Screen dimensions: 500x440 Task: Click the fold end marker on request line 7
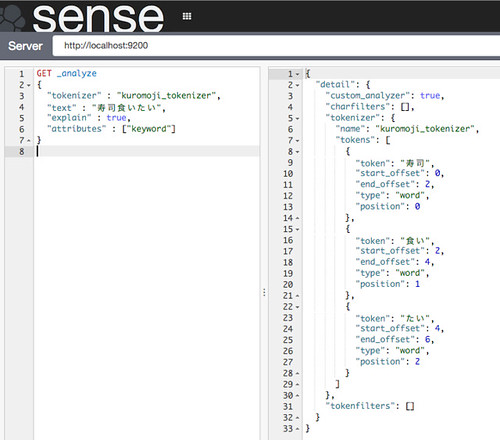click(29, 141)
